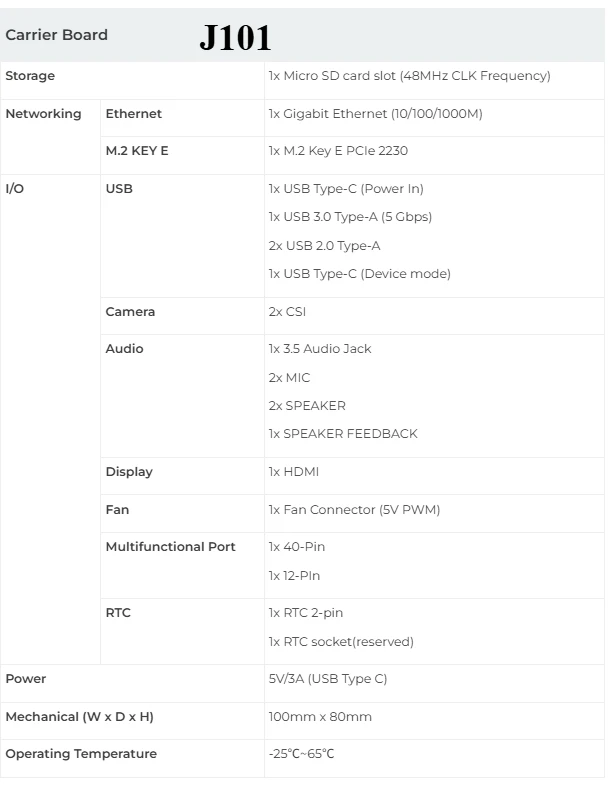The width and height of the screenshot is (614, 785).
Task: Click the Gigabit Ethernet specification text
Action: coord(375,114)
